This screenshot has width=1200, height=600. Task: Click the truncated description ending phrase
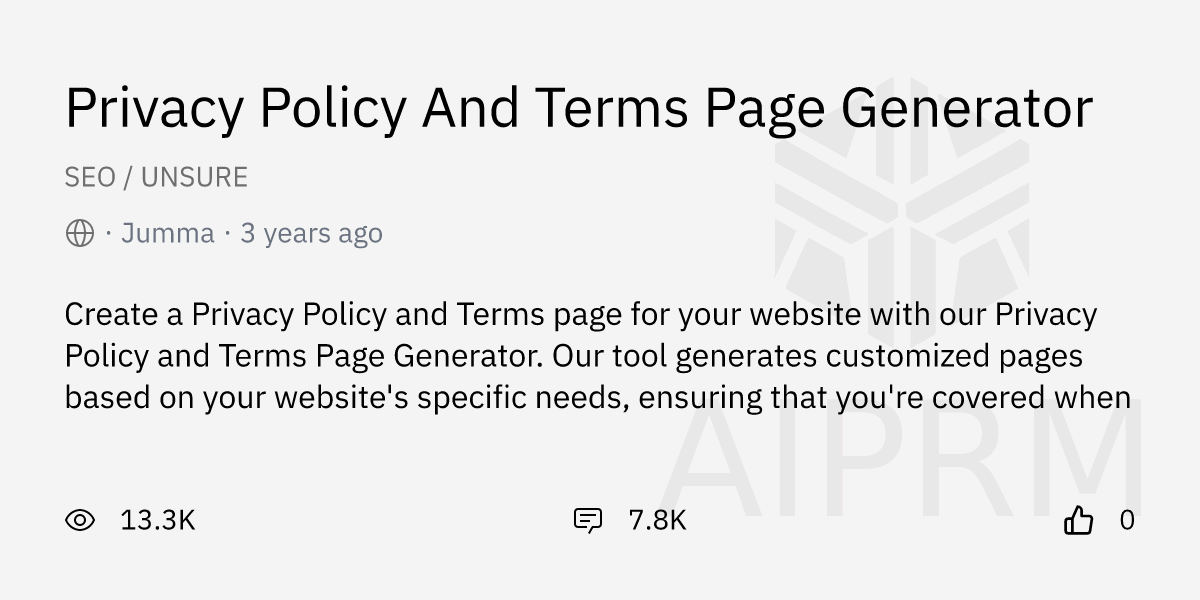point(1030,396)
